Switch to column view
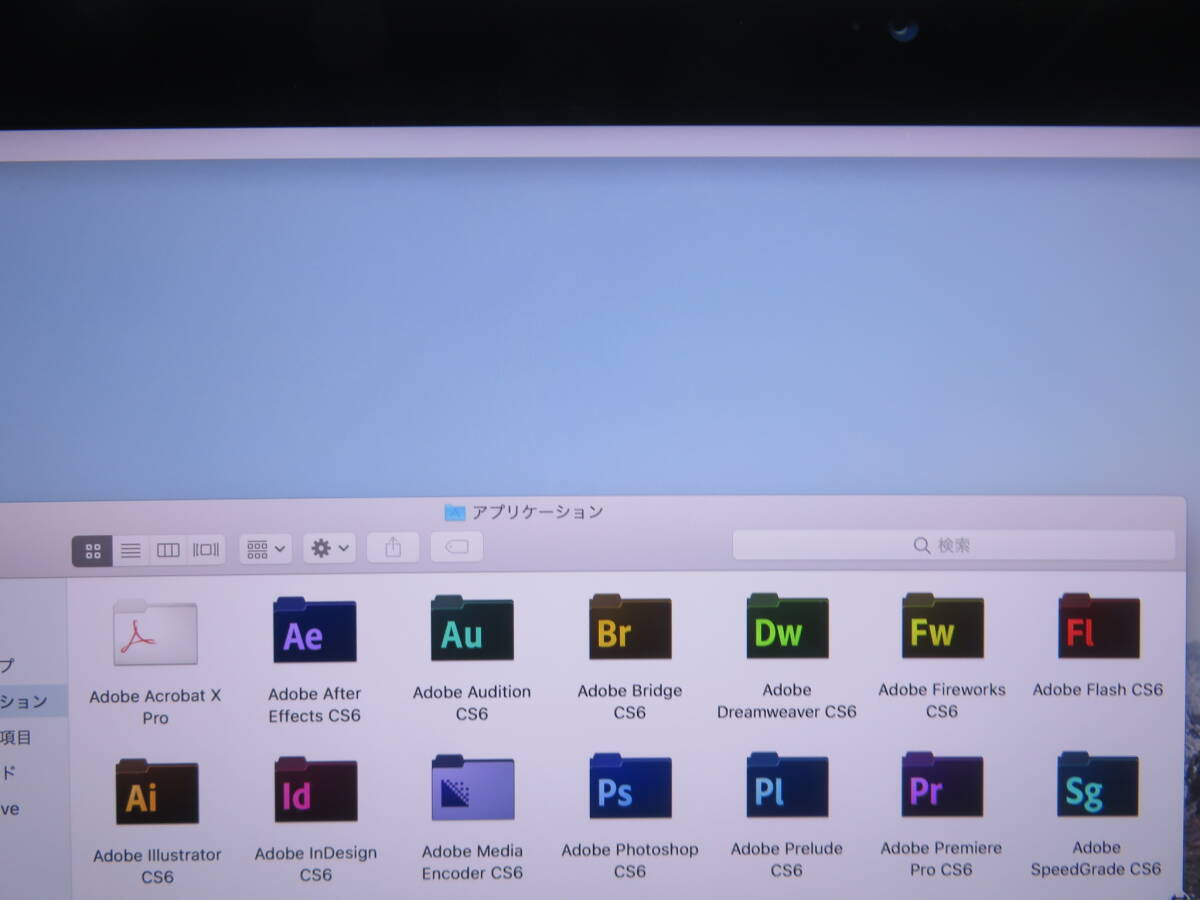This screenshot has height=900, width=1200. [x=167, y=549]
